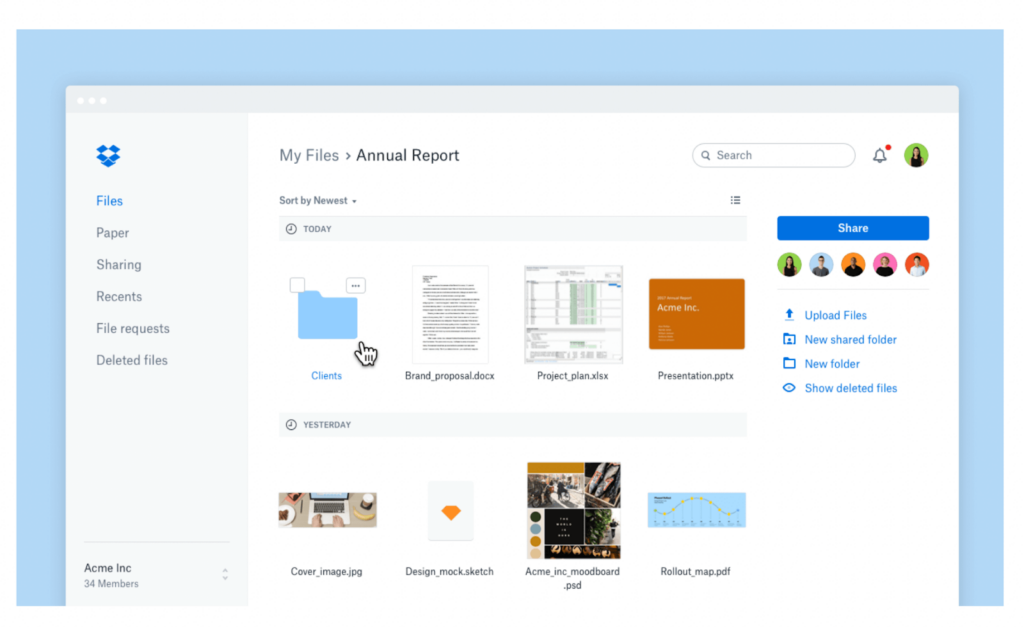Open the notifications bell
This screenshot has height=627, width=1024.
(x=880, y=155)
